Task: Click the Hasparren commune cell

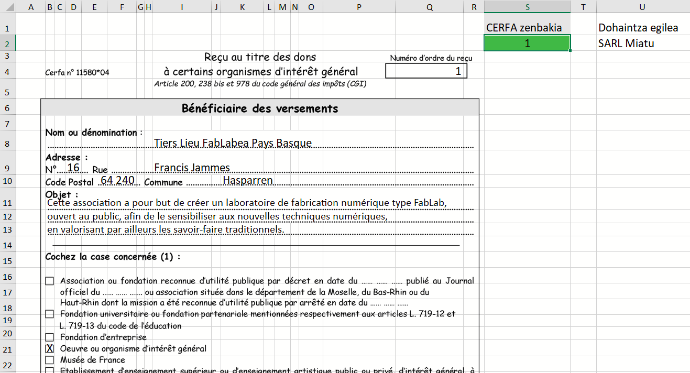Action: (x=248, y=180)
